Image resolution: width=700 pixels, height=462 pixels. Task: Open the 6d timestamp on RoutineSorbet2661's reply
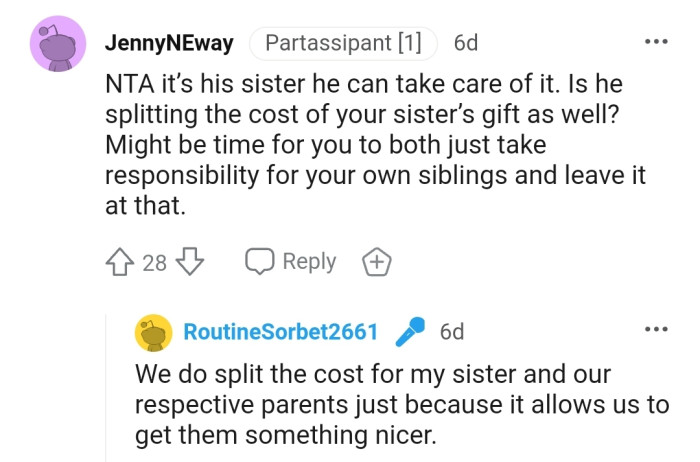(x=452, y=333)
